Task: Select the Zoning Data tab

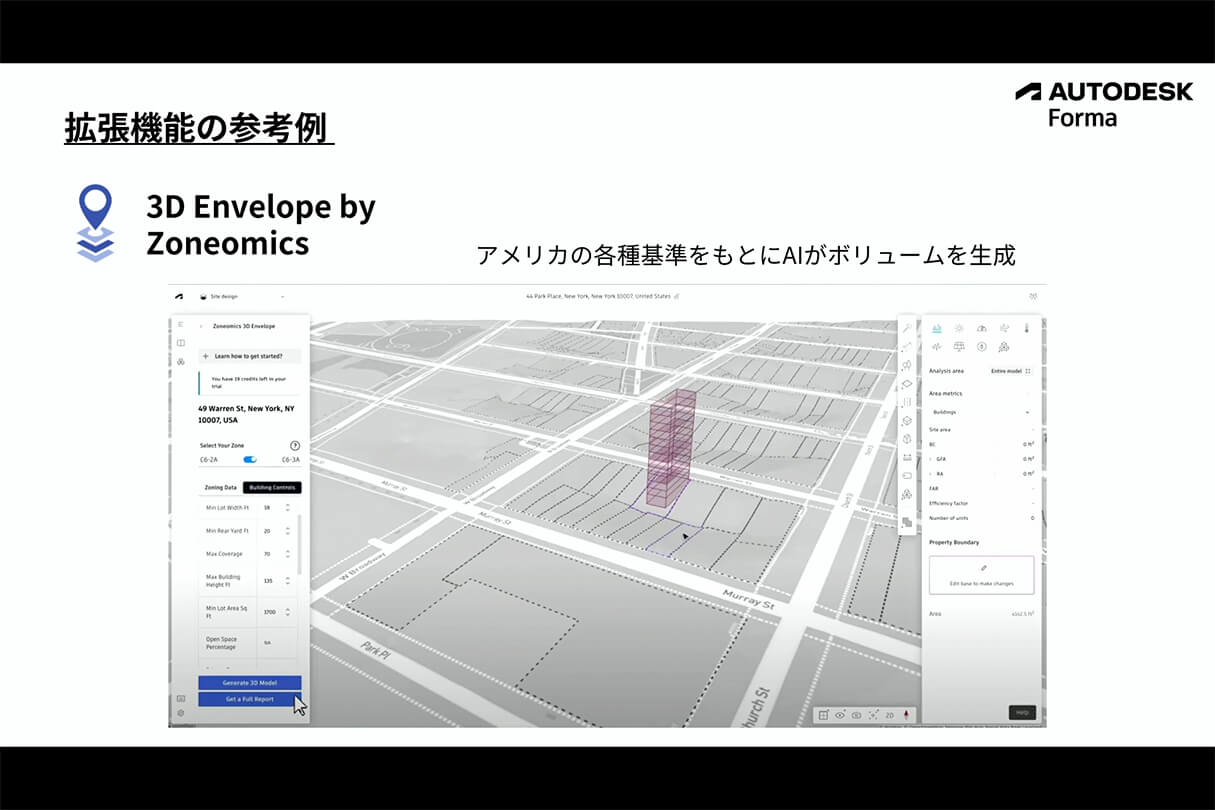Action: tap(221, 487)
